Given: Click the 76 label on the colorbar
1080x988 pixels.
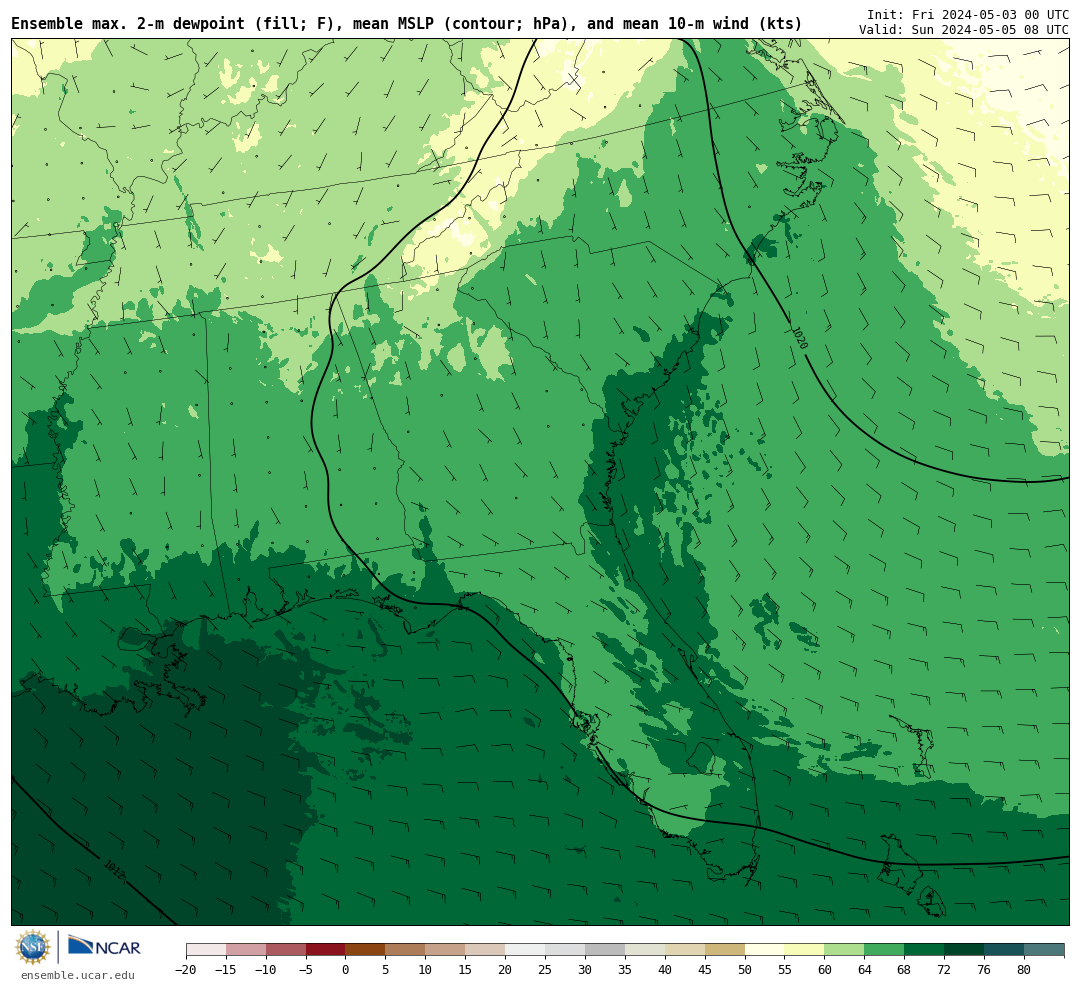Looking at the screenshot, I should pos(985,969).
